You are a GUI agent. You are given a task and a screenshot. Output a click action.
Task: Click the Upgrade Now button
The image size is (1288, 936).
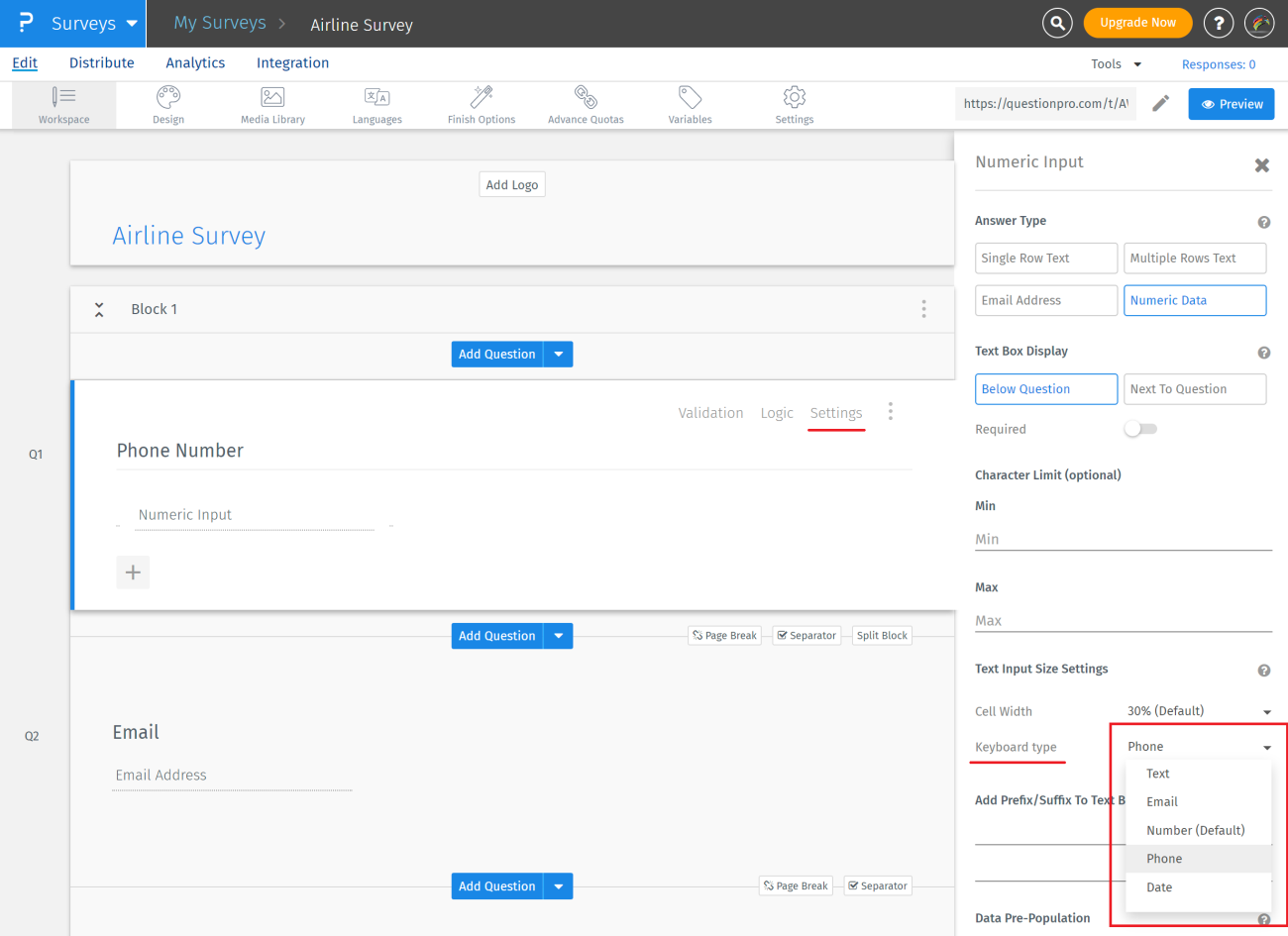pos(1137,23)
